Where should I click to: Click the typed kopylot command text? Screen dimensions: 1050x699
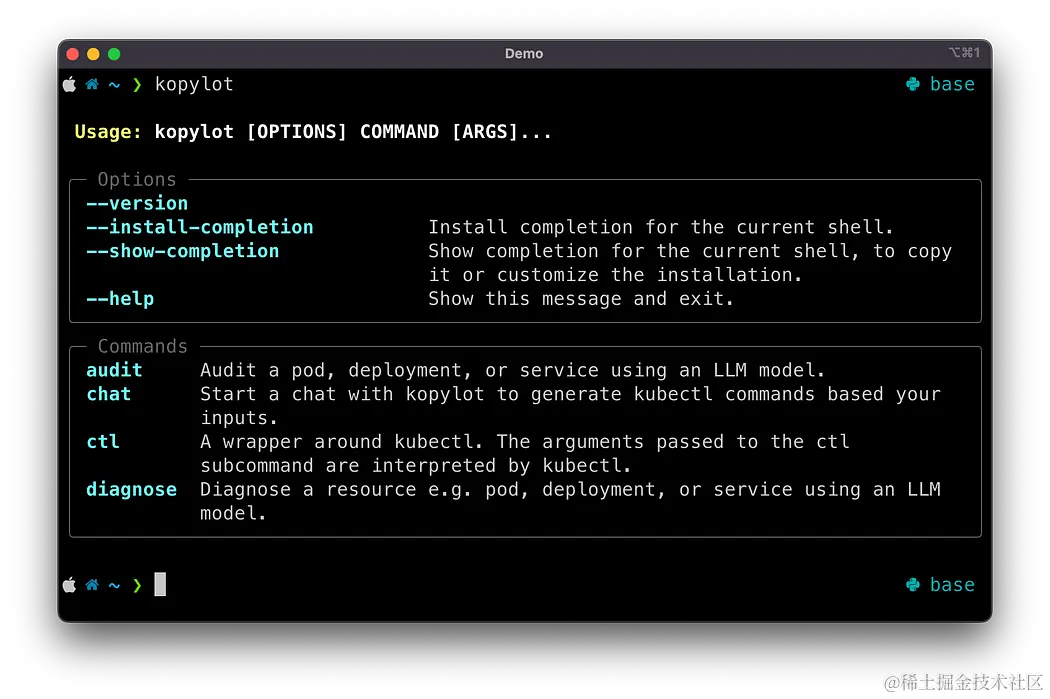coord(194,84)
